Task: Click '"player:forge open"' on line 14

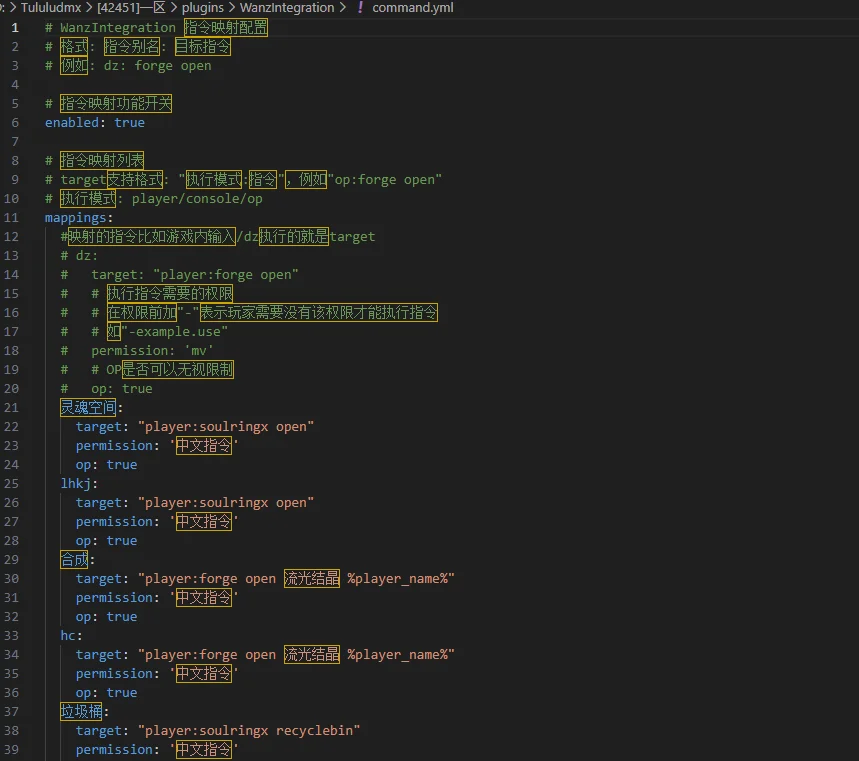Action: (226, 274)
